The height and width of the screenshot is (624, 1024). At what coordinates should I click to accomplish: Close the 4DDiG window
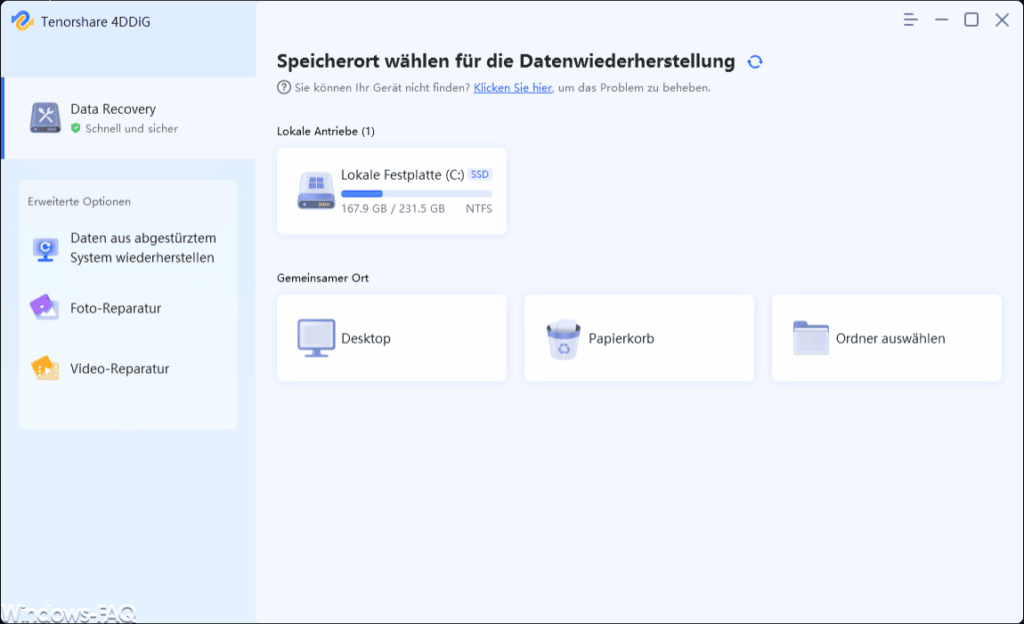click(1002, 20)
